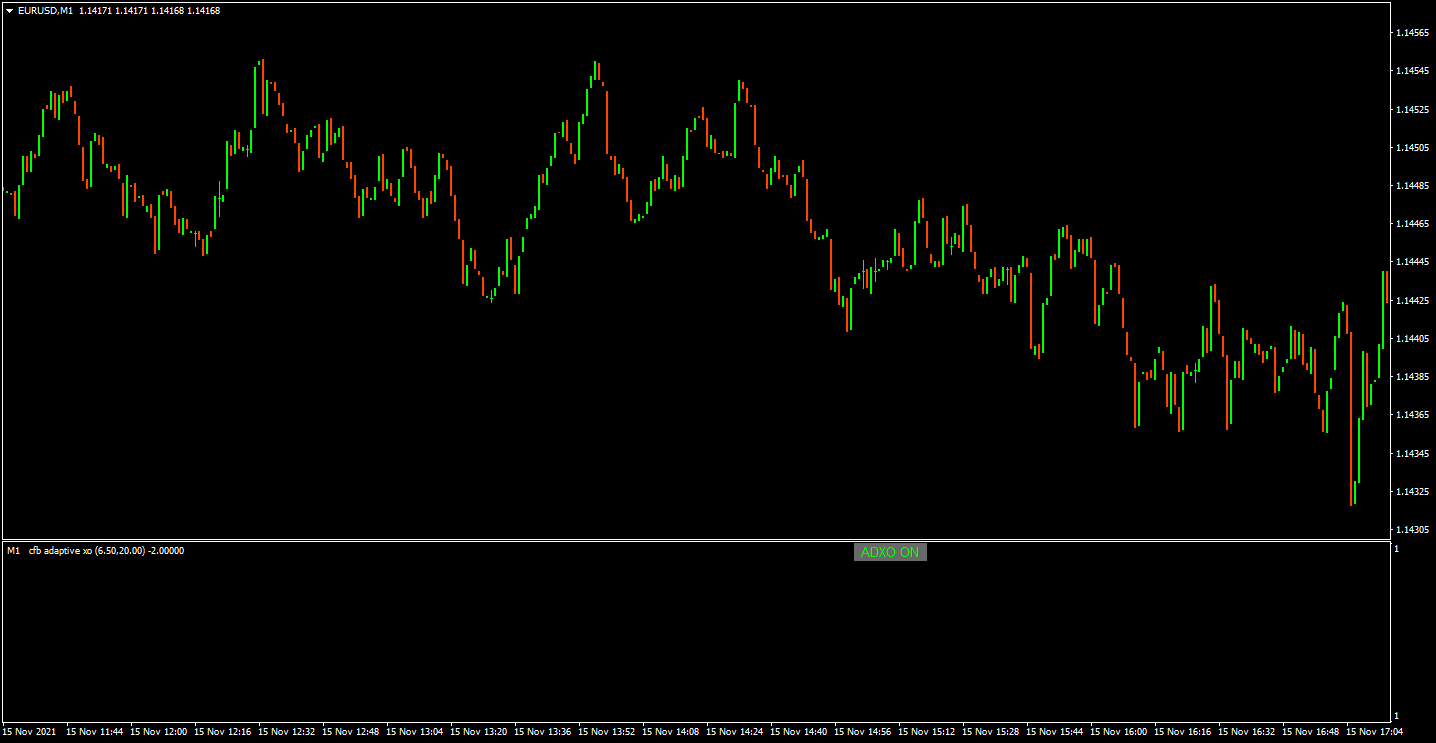Image resolution: width=1436 pixels, height=743 pixels.
Task: Click the 15 Nov 14:08 time label
Action: click(x=671, y=732)
